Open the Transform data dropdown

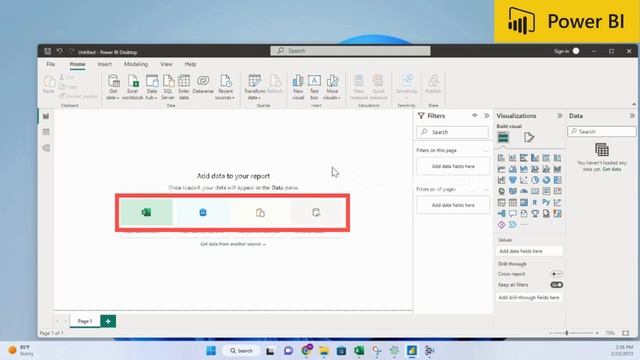[254, 87]
